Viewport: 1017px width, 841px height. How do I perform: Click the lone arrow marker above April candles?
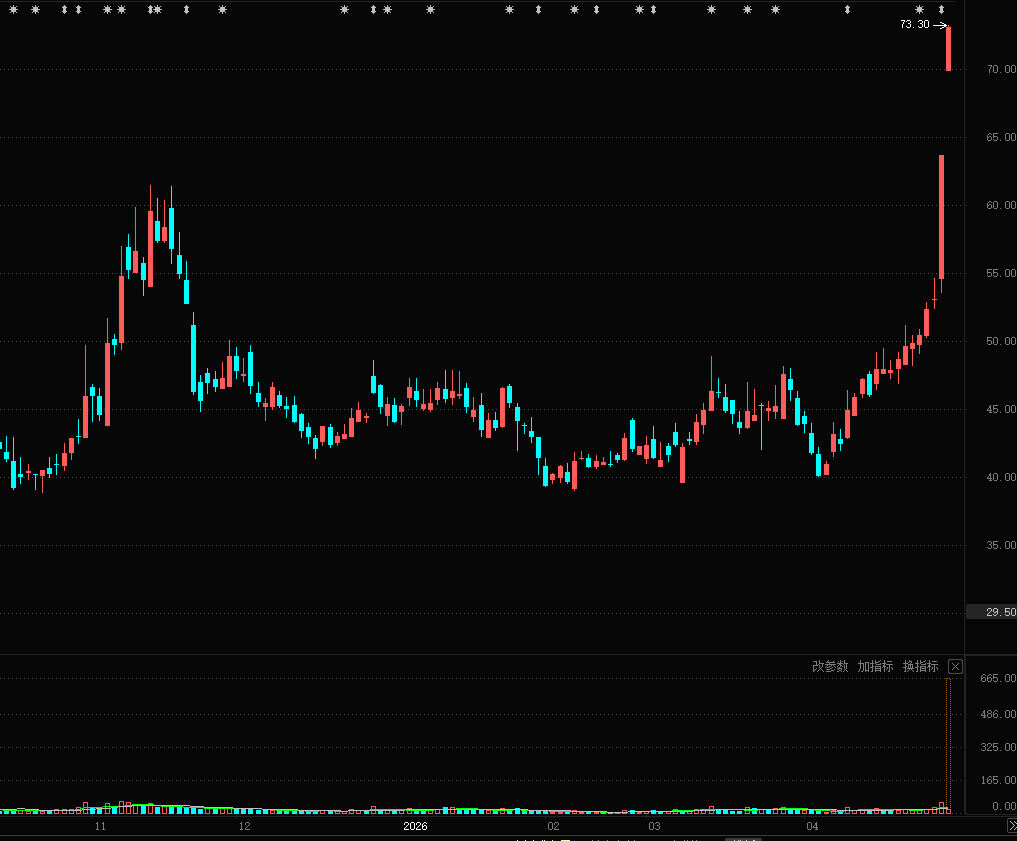click(x=847, y=10)
